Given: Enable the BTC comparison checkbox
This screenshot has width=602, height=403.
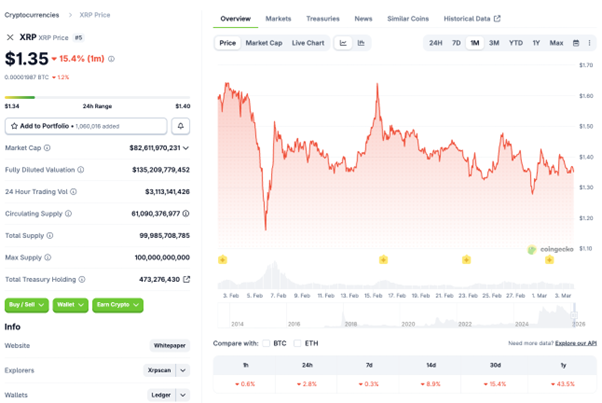Looking at the screenshot, I should (x=264, y=343).
